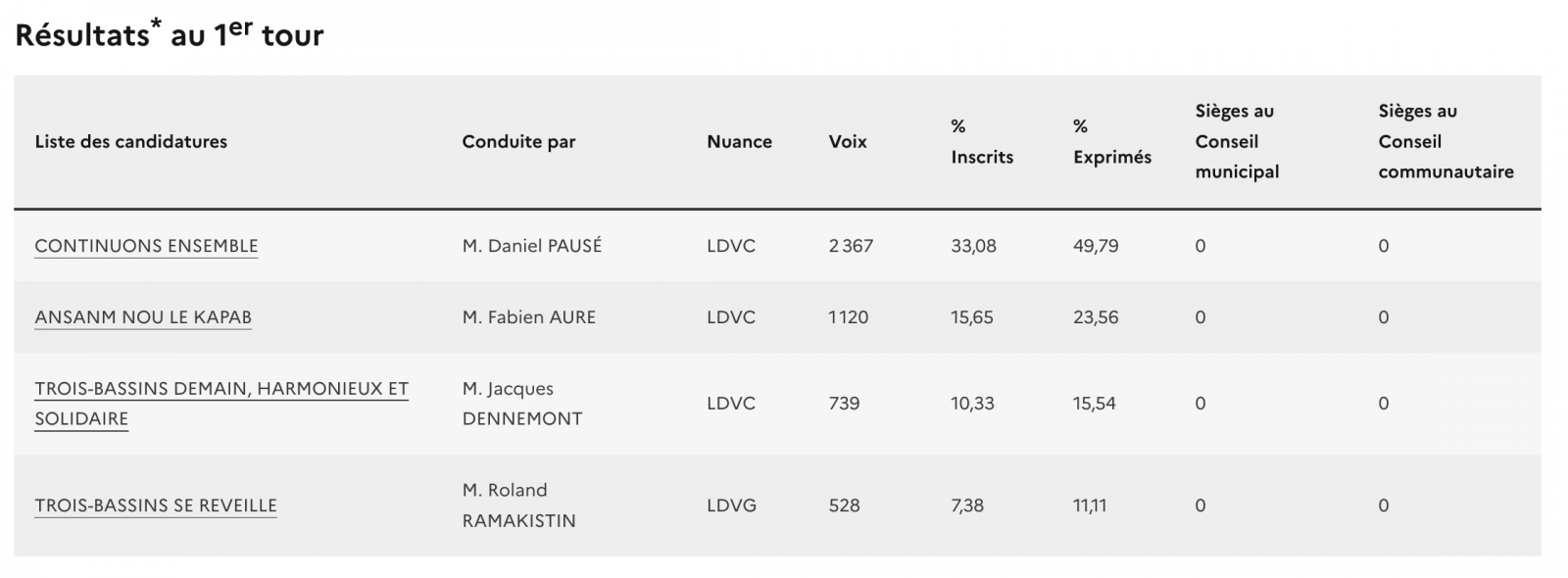Select the M. Daniel PAUSÉ cell
The height and width of the screenshot is (578, 1568).
pos(531,246)
